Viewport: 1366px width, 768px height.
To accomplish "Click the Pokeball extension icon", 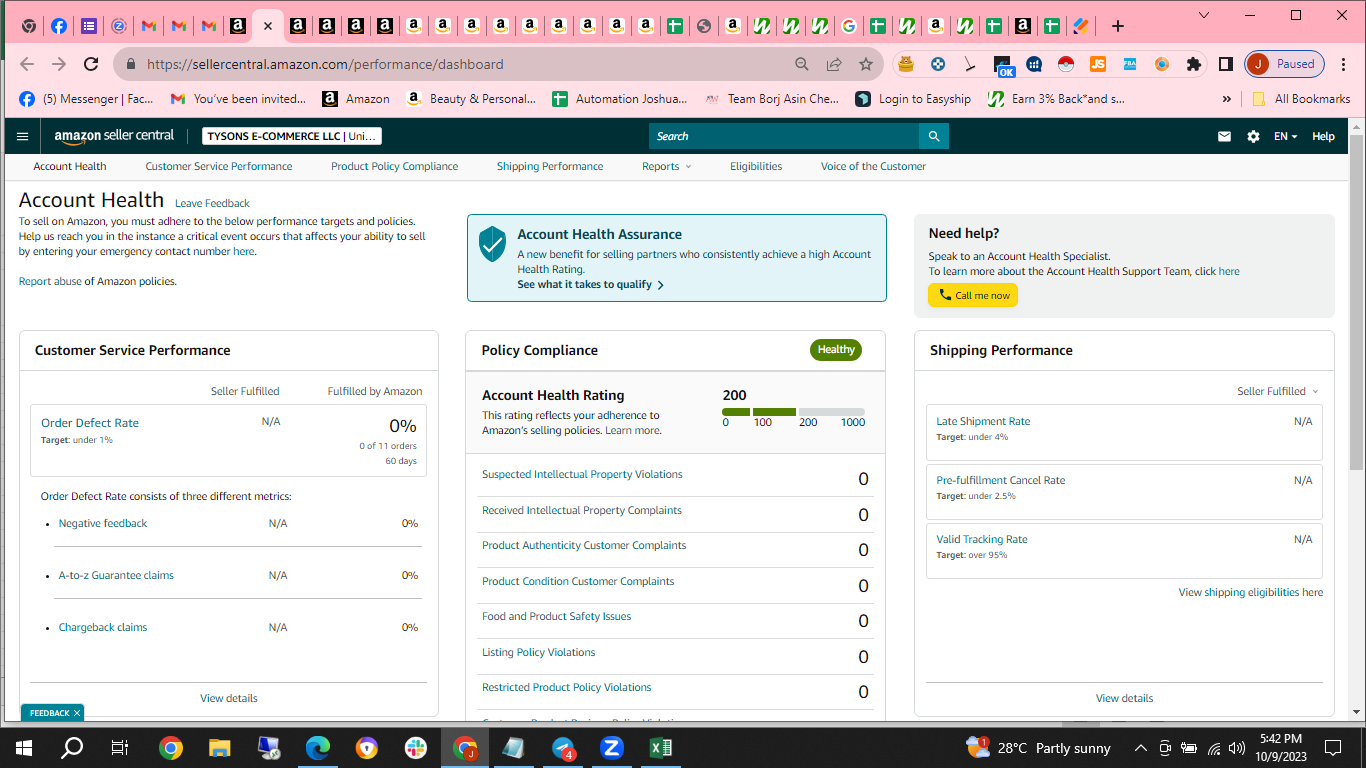I will pos(1066,64).
